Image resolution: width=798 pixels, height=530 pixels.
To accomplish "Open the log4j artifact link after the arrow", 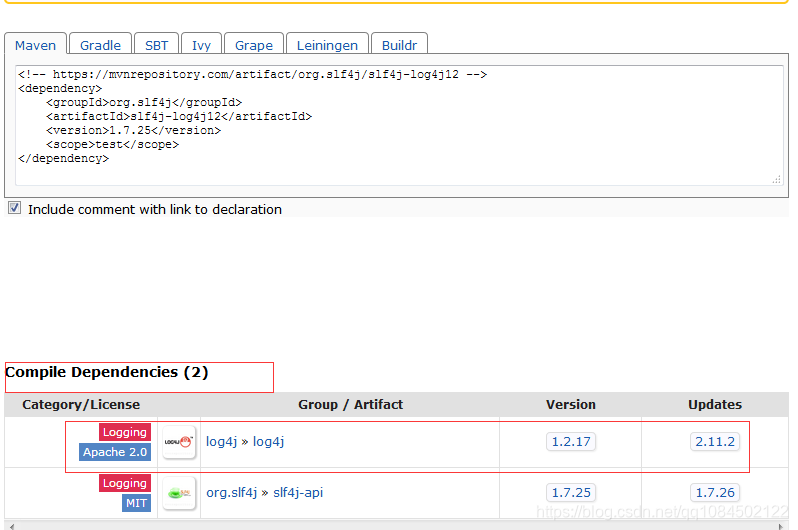I will (268, 441).
